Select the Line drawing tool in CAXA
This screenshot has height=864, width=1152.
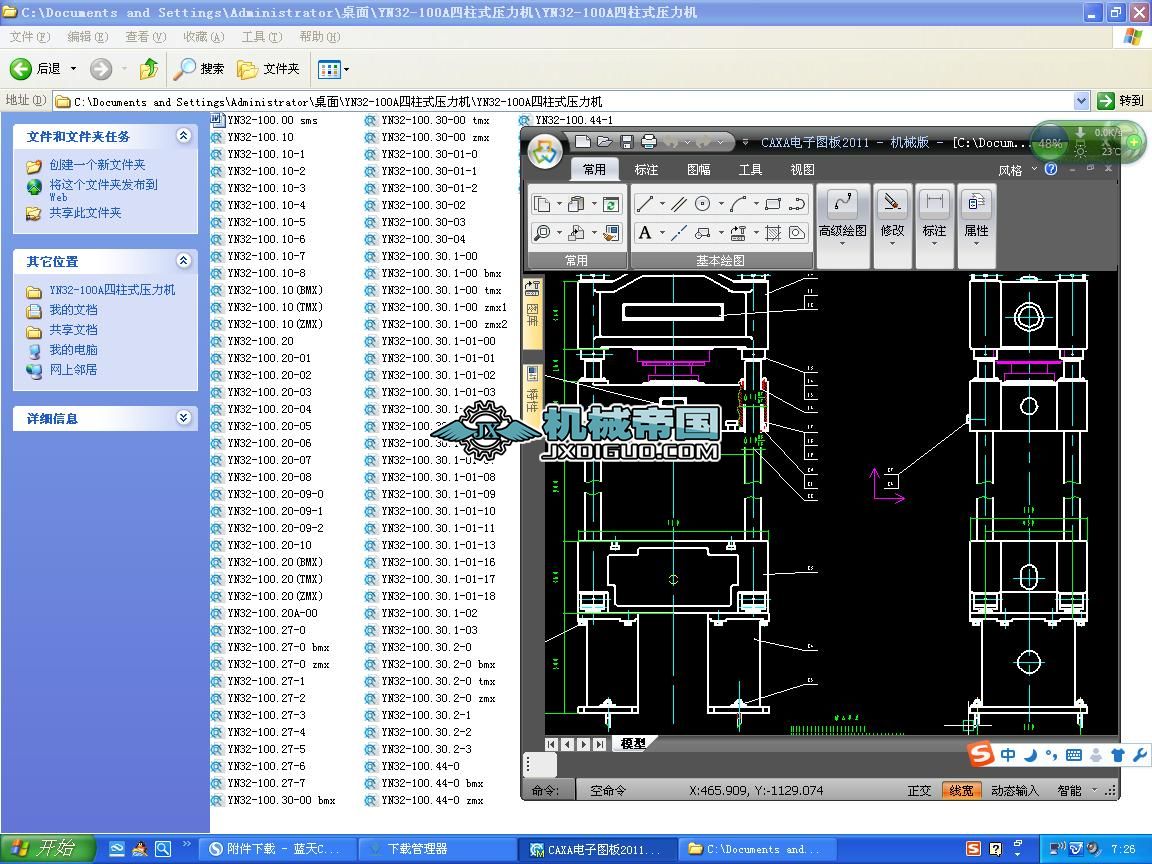pyautogui.click(x=644, y=204)
